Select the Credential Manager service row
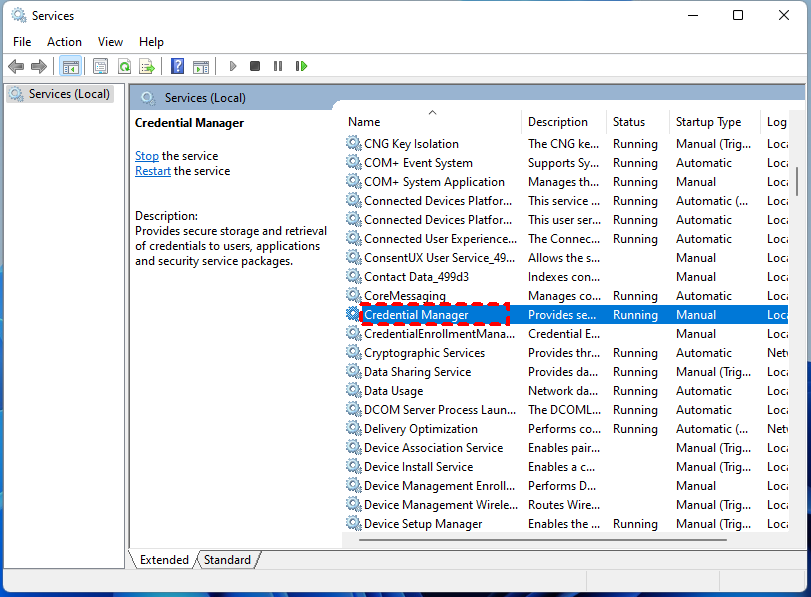811x597 pixels. pos(565,315)
